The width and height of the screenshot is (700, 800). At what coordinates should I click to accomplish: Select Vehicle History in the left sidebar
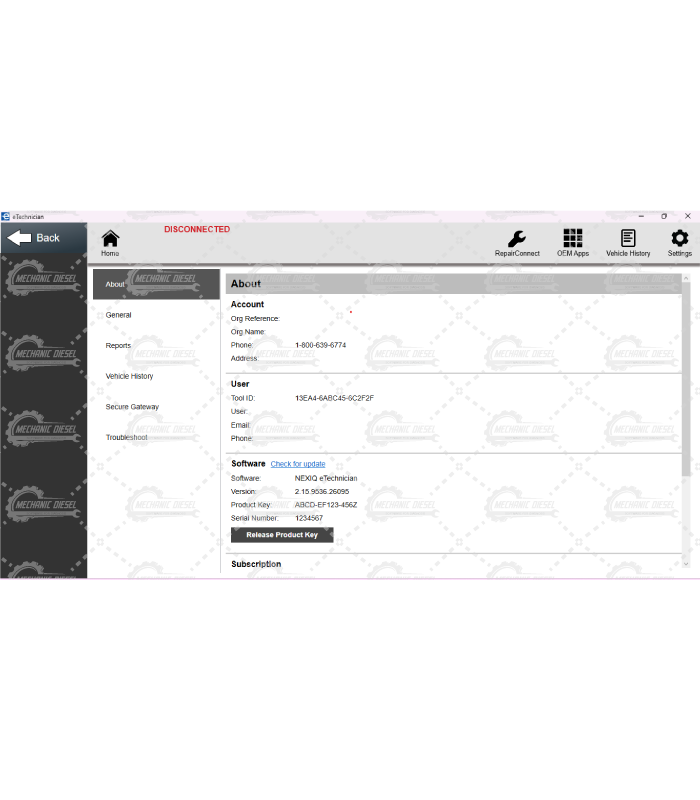[x=129, y=376]
